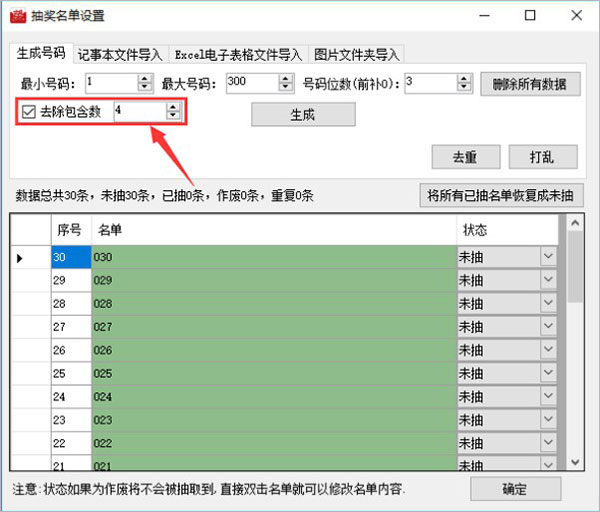This screenshot has height=512, width=600.
Task: Click the row selector arrow for row 30
Action: click(x=20, y=258)
